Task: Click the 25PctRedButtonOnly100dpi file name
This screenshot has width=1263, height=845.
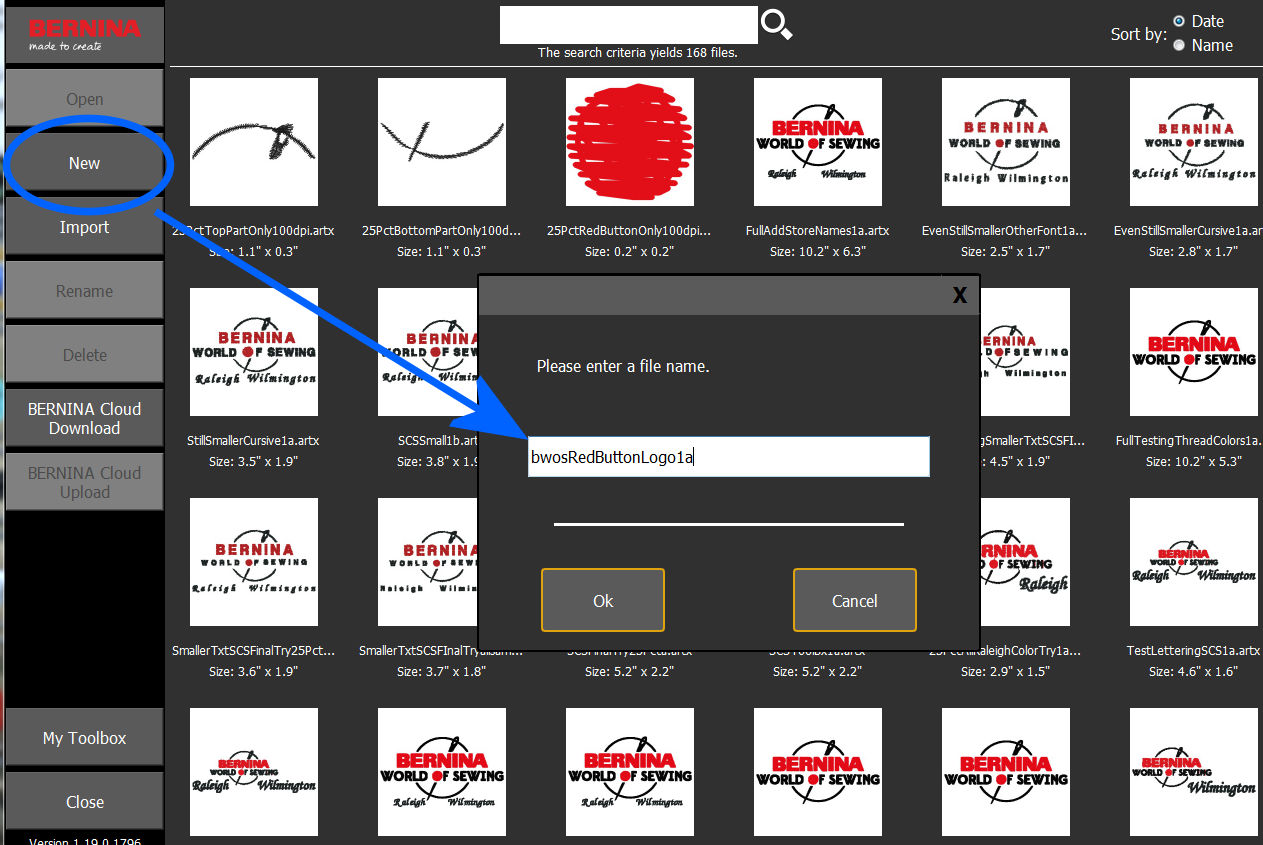Action: click(630, 230)
